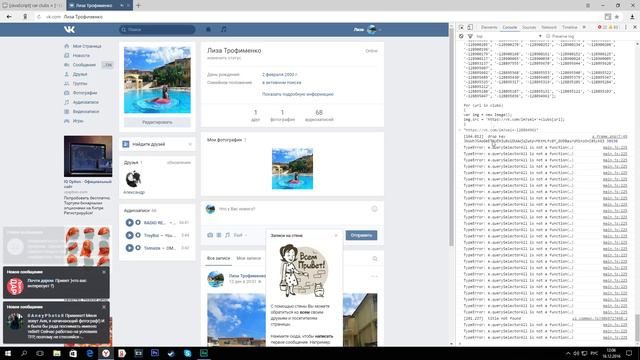640x360 pixels.
Task: Play the TroyBoi audio track
Action: [x=129, y=235]
